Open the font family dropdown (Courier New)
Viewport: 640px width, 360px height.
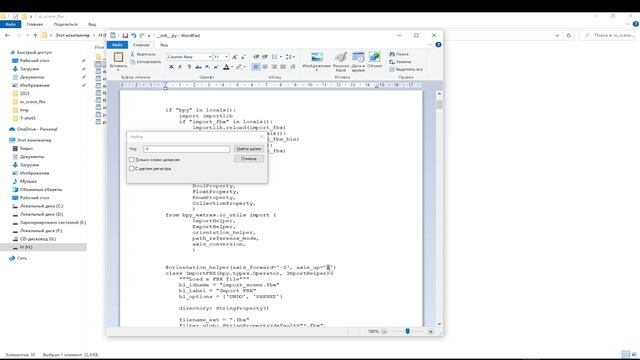[x=210, y=57]
